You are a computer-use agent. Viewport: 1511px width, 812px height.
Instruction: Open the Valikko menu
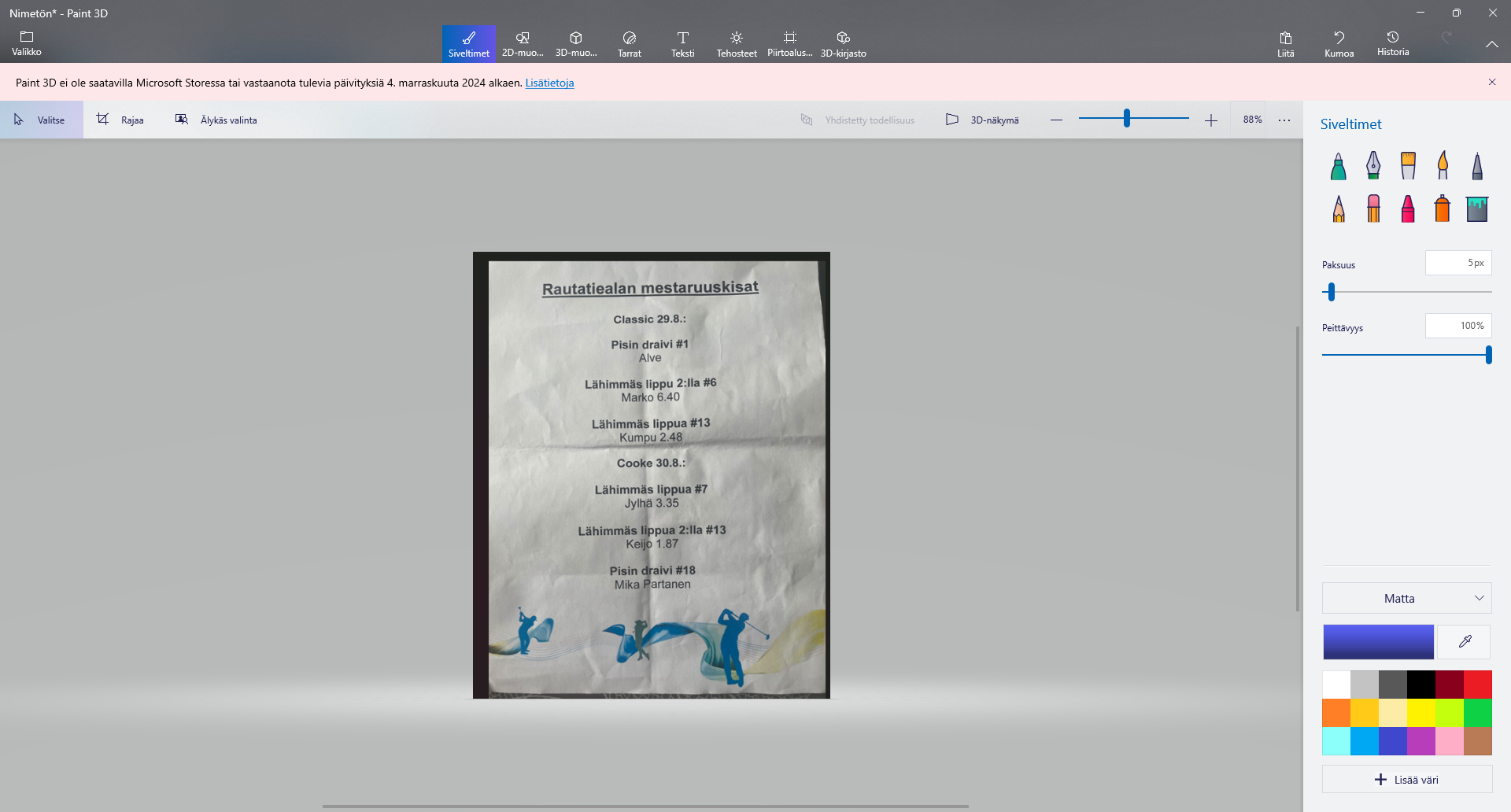coord(27,43)
